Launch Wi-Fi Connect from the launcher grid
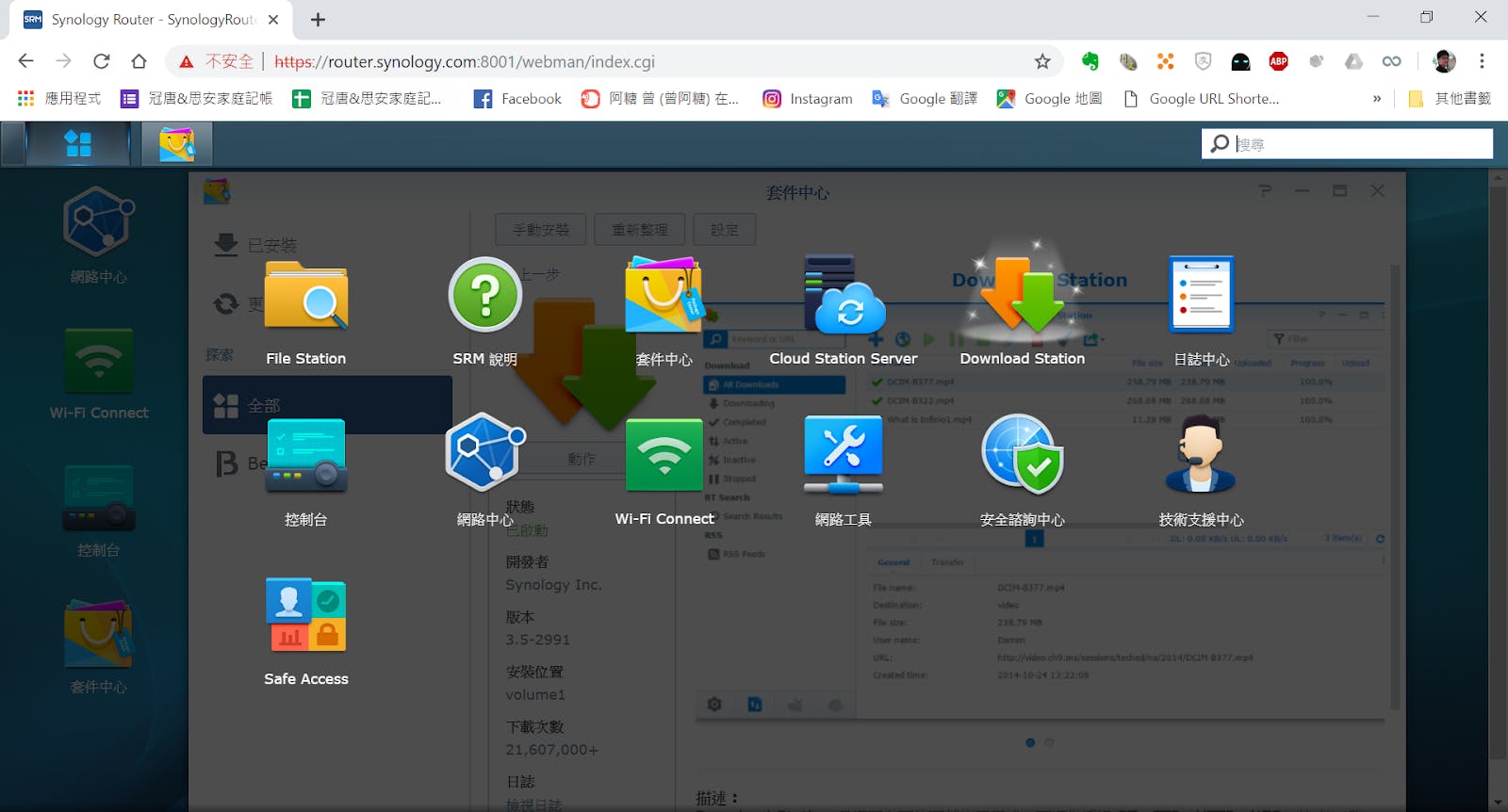 [x=664, y=474]
